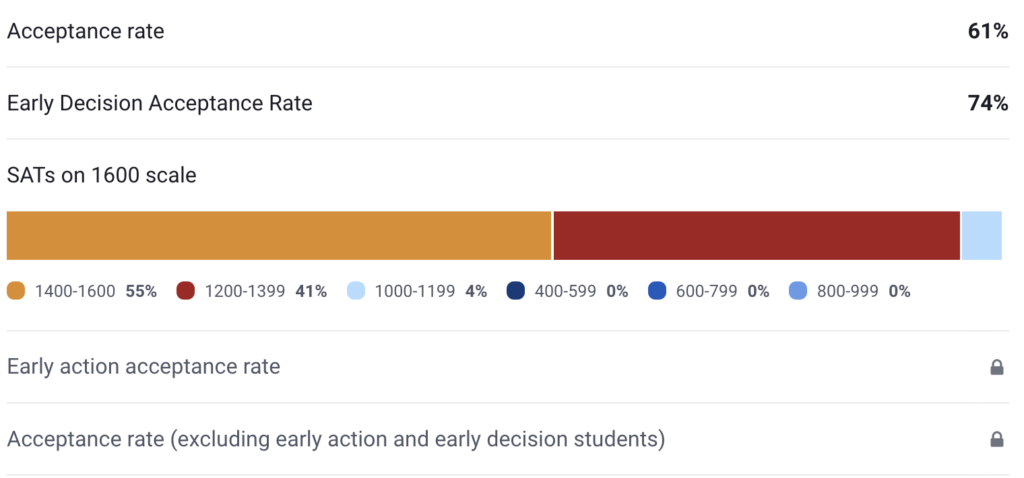Click the 61% acceptance rate value
Image resolution: width=1024 pixels, height=478 pixels.
[x=987, y=32]
